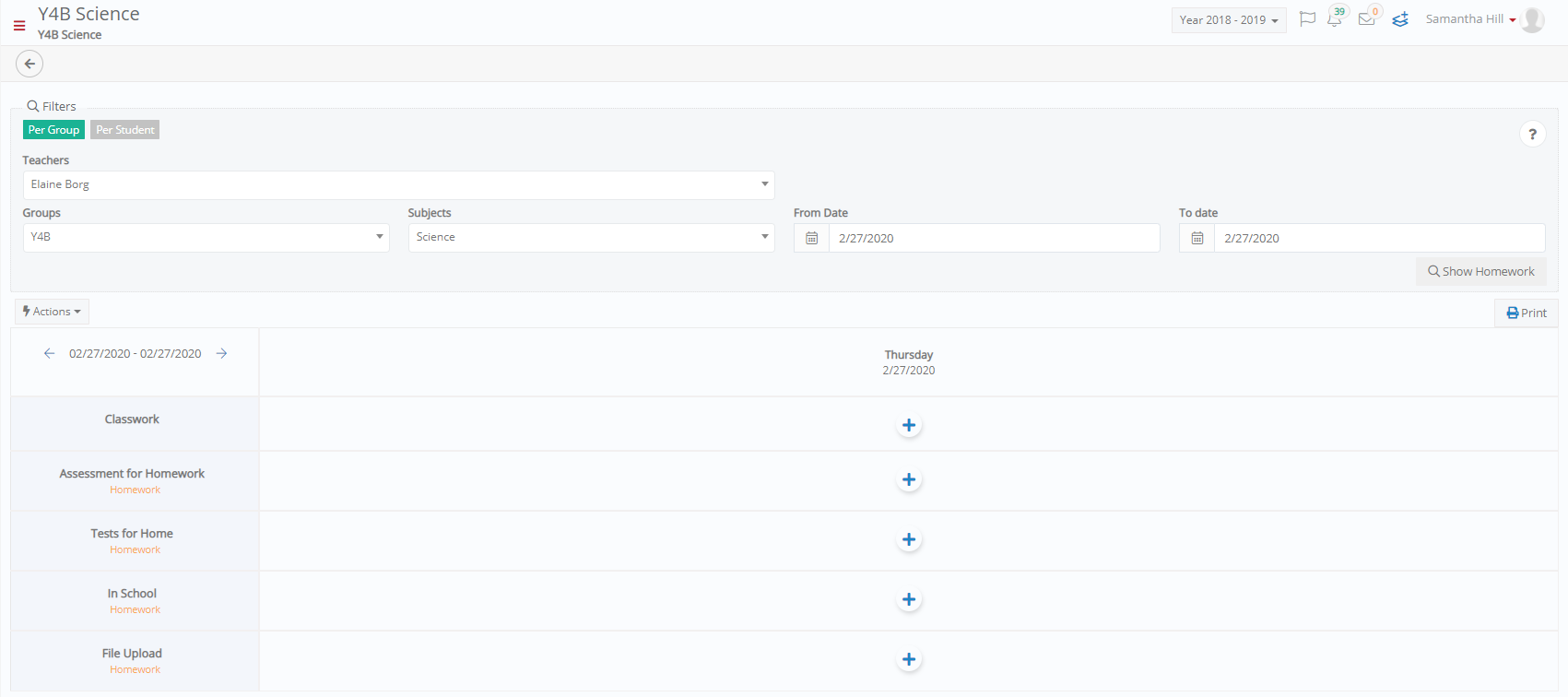The height and width of the screenshot is (697, 1568).
Task: Open the Samantha Hill user menu
Action: (x=1470, y=19)
